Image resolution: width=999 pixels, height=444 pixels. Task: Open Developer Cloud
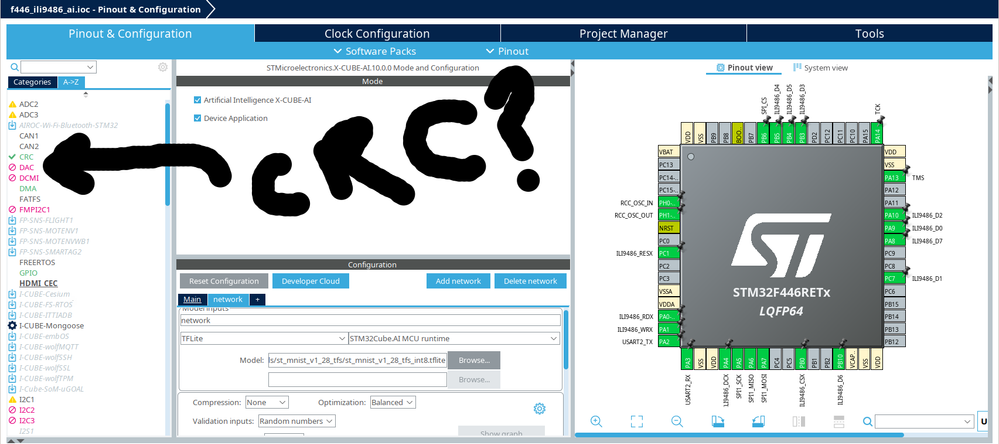(x=311, y=281)
